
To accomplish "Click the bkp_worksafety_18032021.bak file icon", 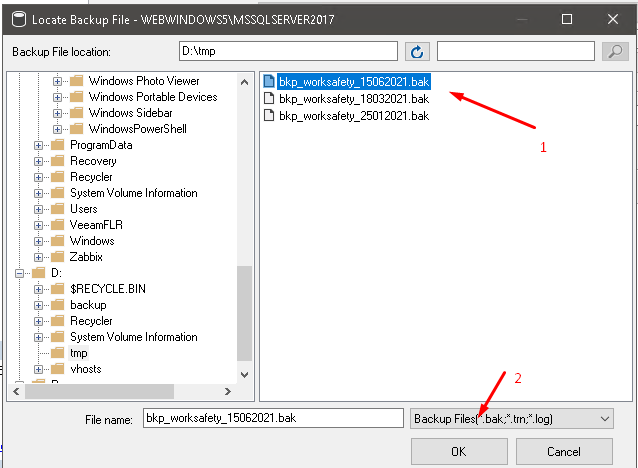I will [x=268, y=99].
